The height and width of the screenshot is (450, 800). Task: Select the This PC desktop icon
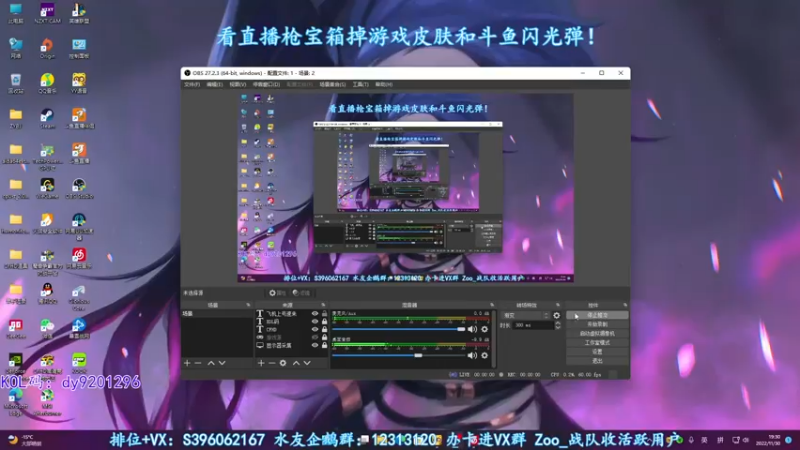15,13
